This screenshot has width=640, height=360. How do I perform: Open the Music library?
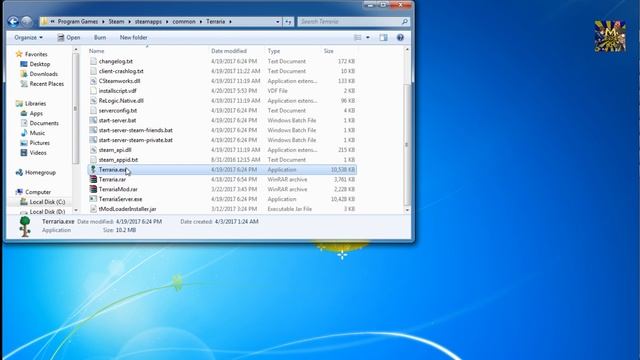[x=37, y=133]
